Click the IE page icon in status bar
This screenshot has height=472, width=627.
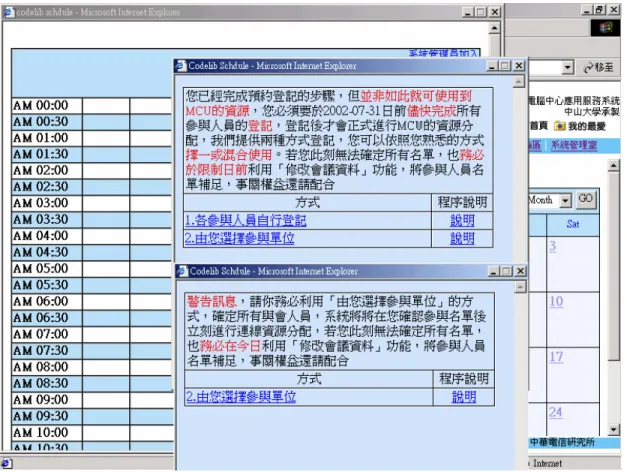7,464
